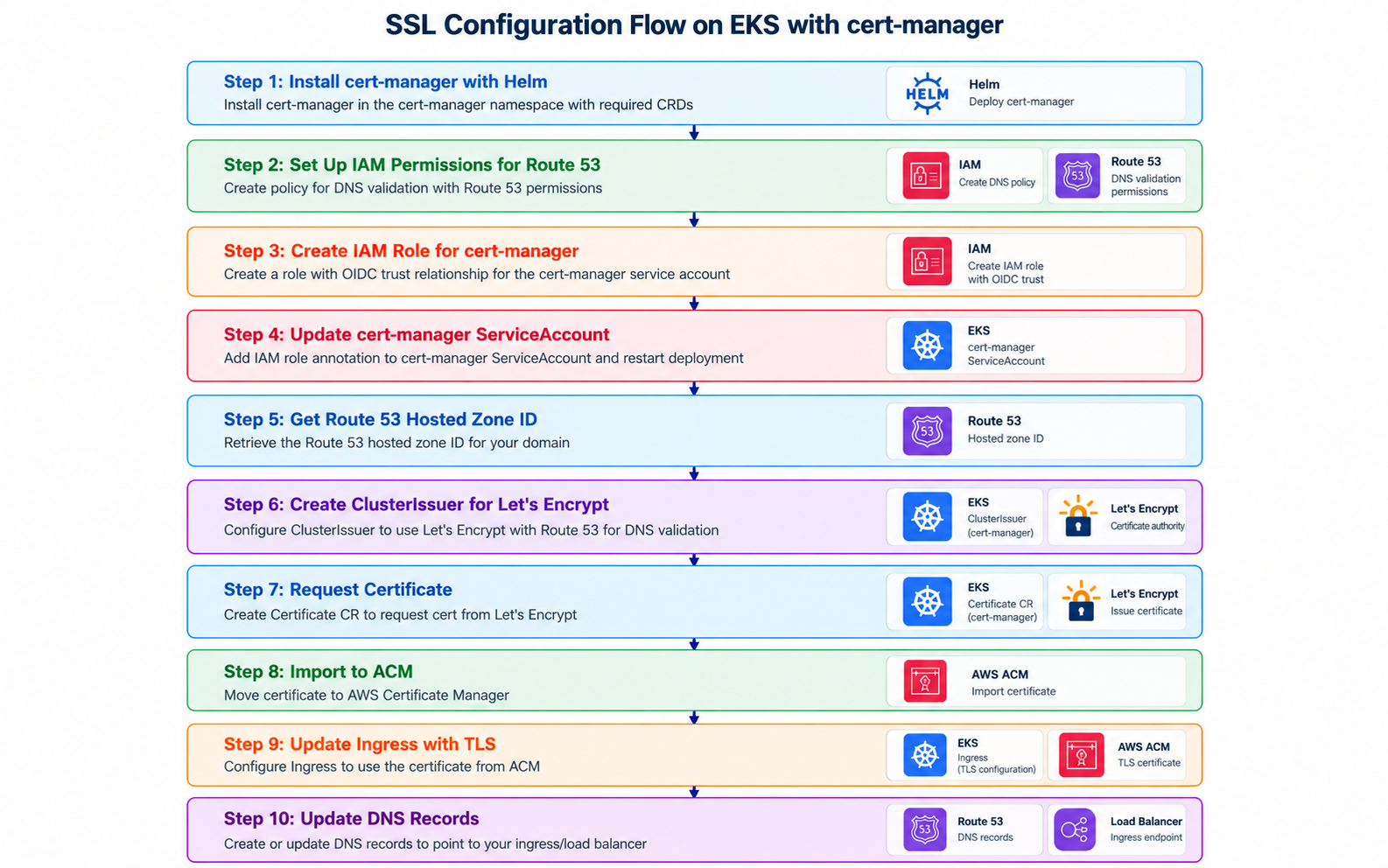Click the text 'Create policy for DNS validation'
The width and height of the screenshot is (1388, 868).
point(413,188)
